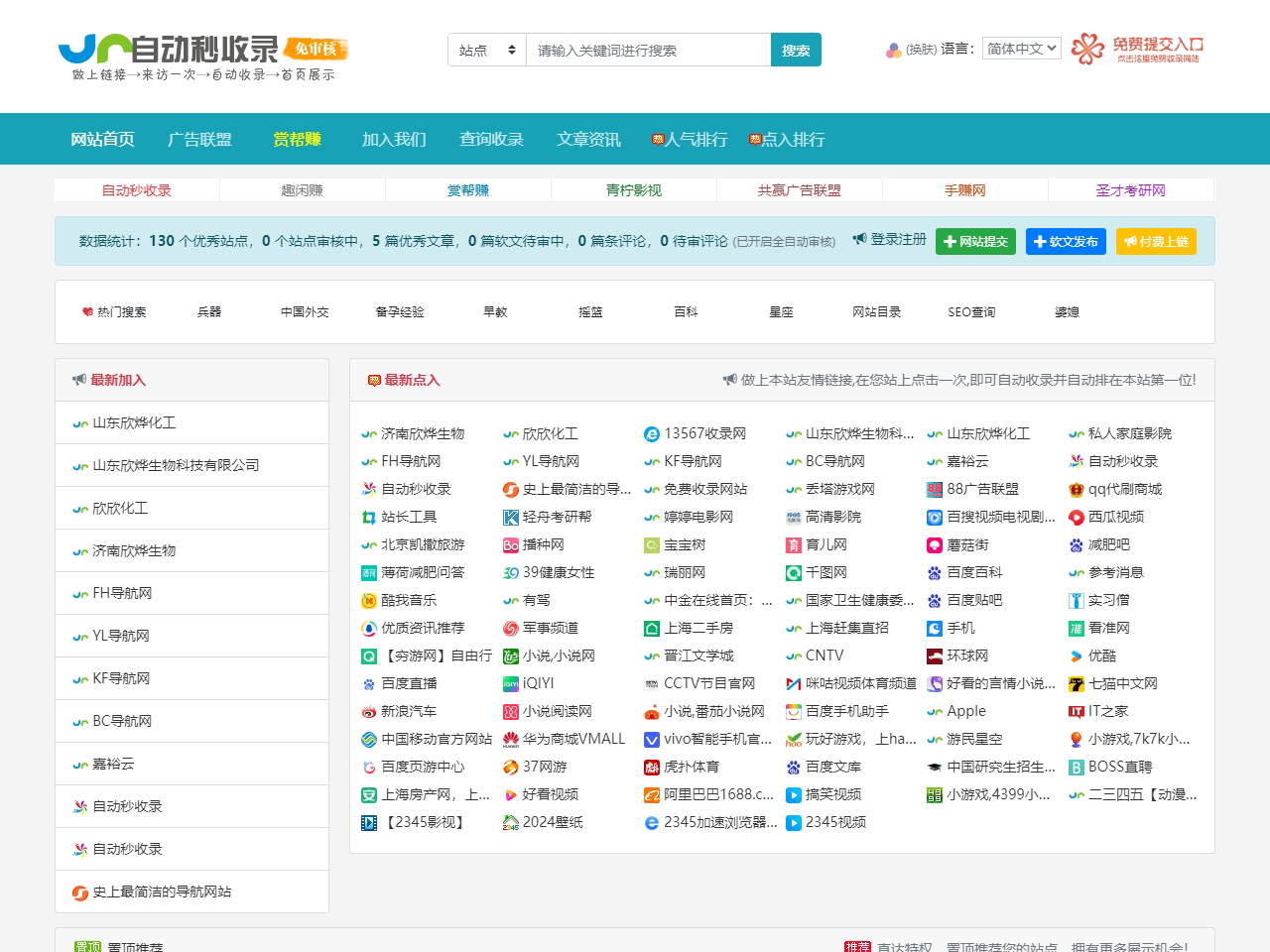Viewport: 1270px width, 952px height.
Task: Click the 换肤 skin switch icon
Action: click(894, 50)
